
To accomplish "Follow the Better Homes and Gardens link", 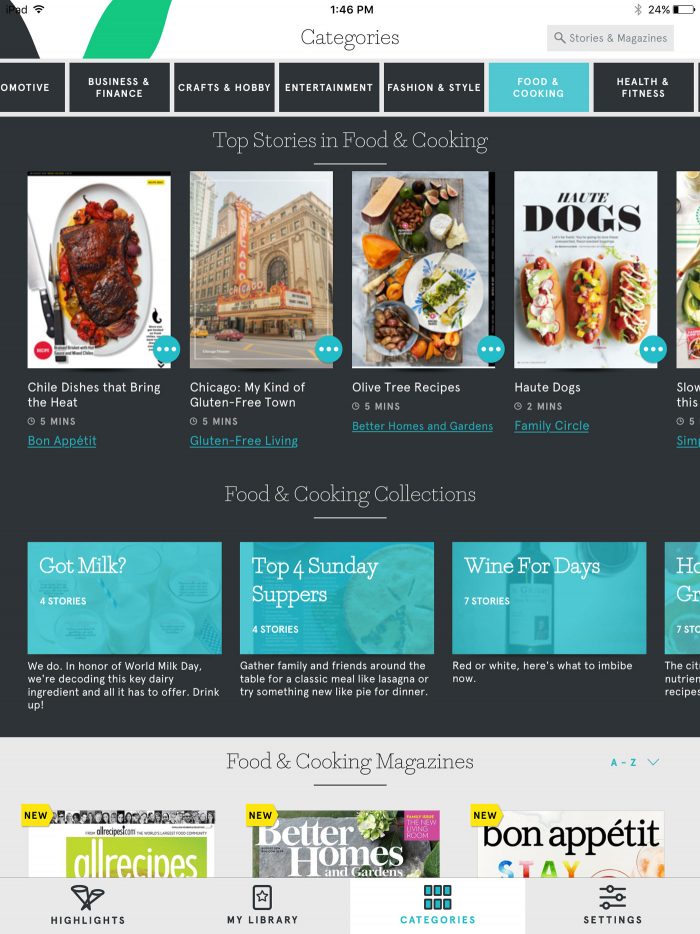I will 422,426.
